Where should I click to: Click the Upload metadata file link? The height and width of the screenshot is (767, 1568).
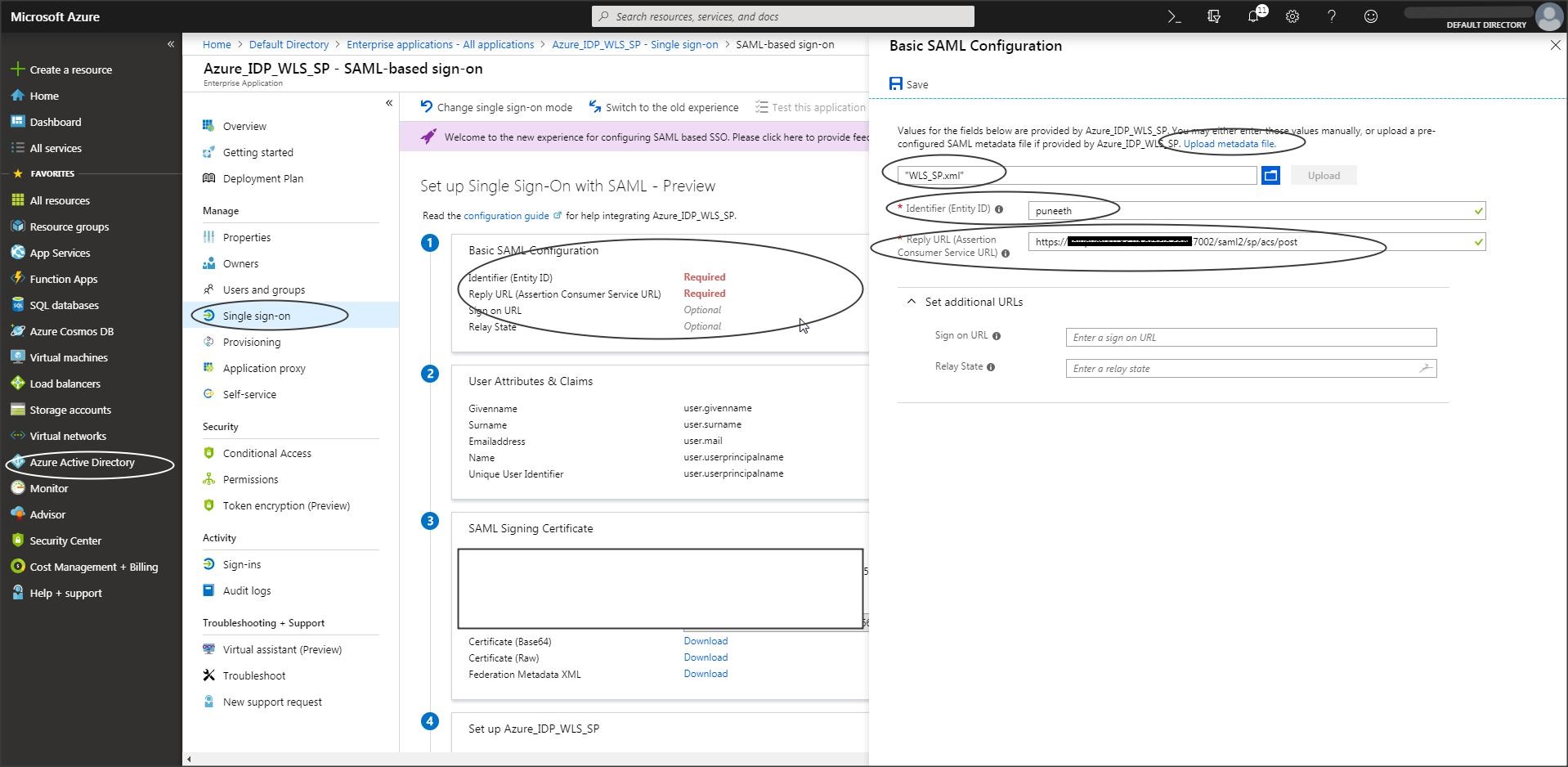point(1230,144)
